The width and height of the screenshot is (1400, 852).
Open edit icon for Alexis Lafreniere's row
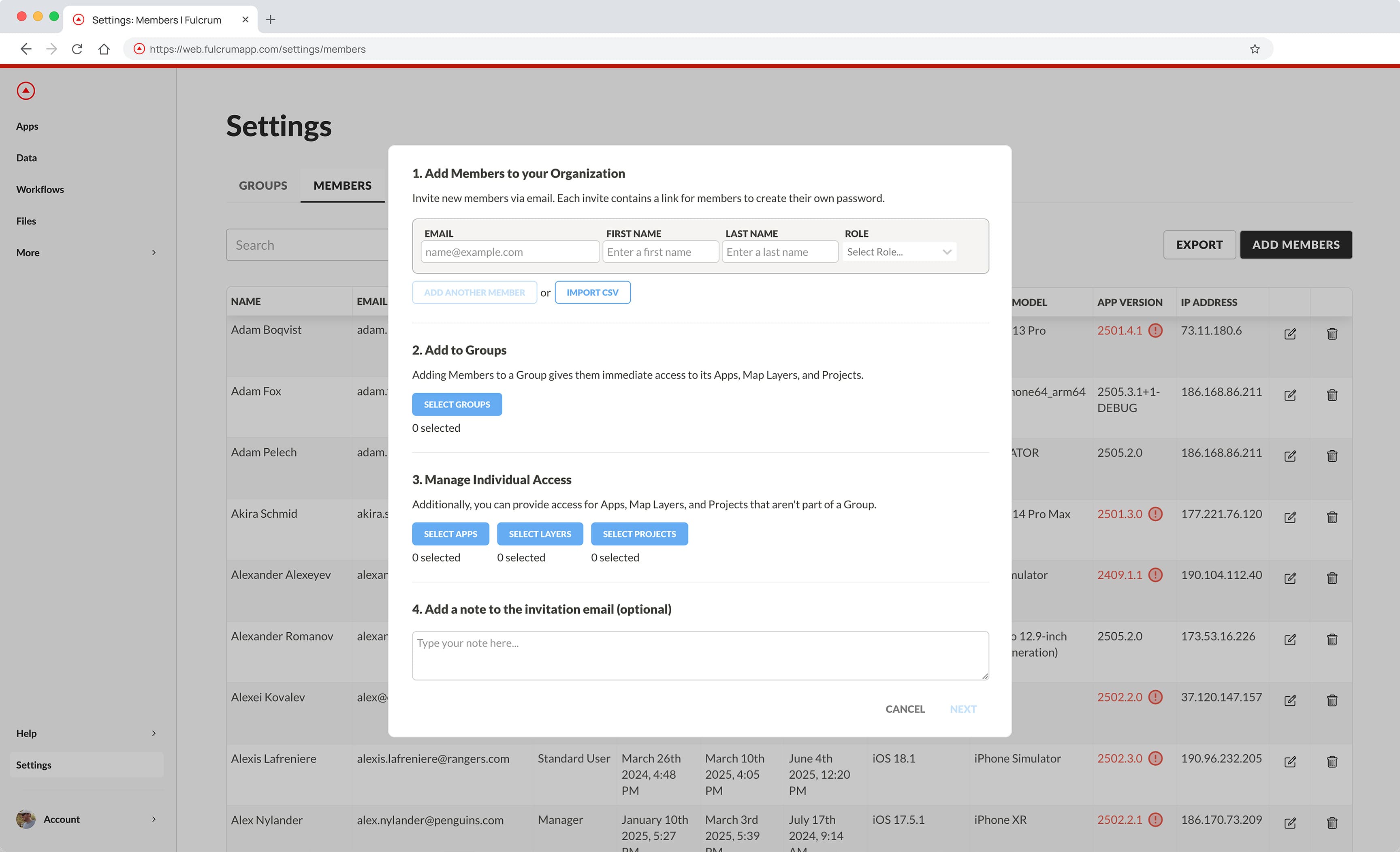point(1290,762)
